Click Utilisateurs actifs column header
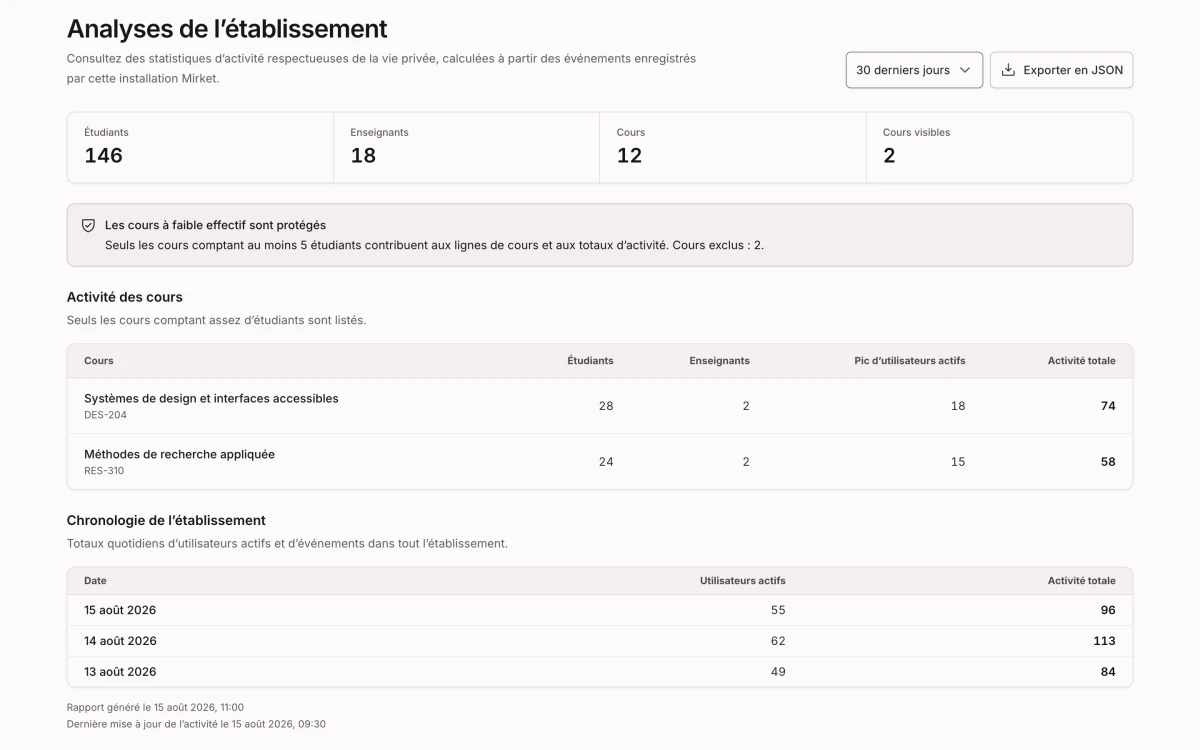Image resolution: width=1200 pixels, height=750 pixels. tap(743, 581)
